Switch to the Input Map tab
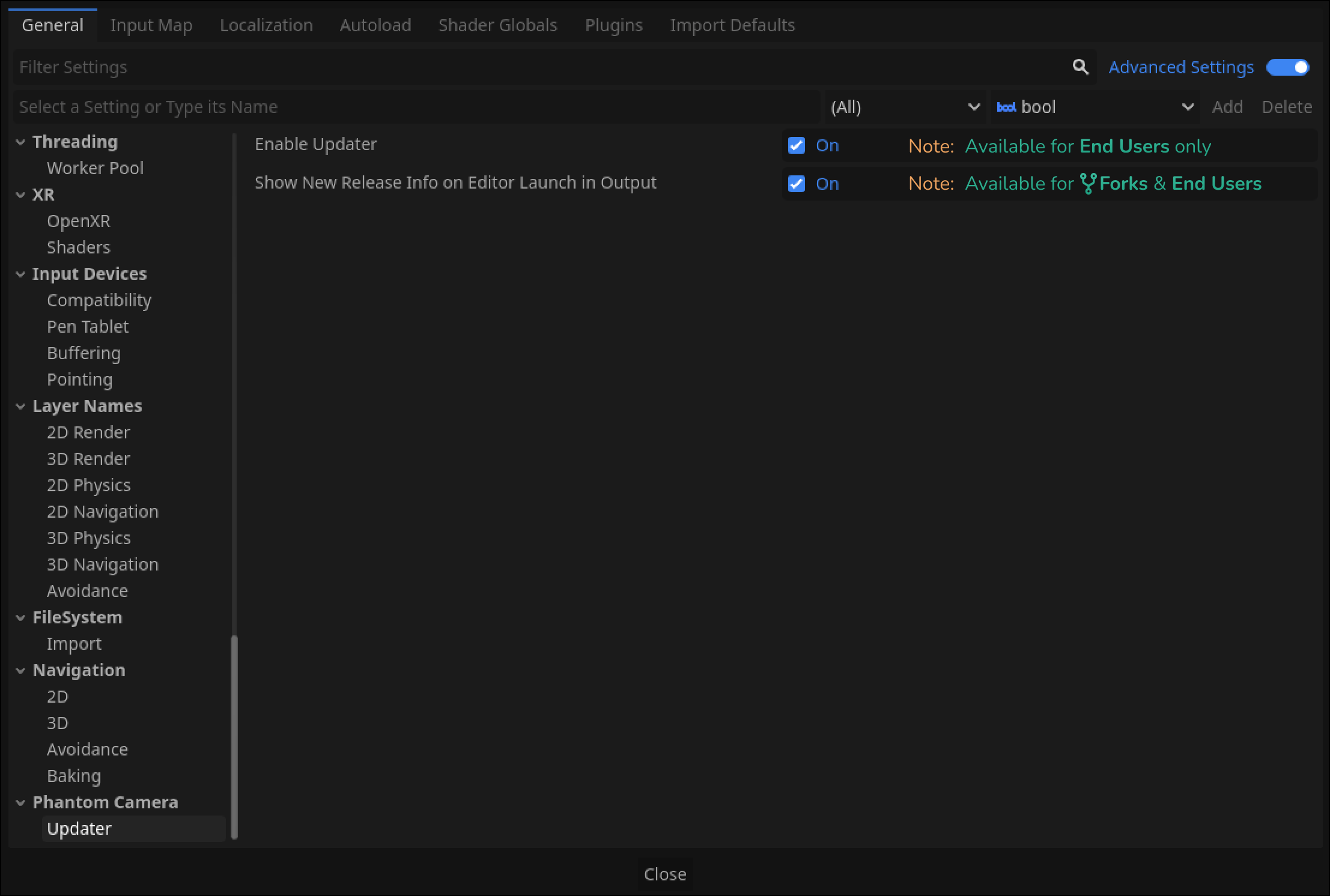Screen dimensions: 1330x896 coord(151,25)
